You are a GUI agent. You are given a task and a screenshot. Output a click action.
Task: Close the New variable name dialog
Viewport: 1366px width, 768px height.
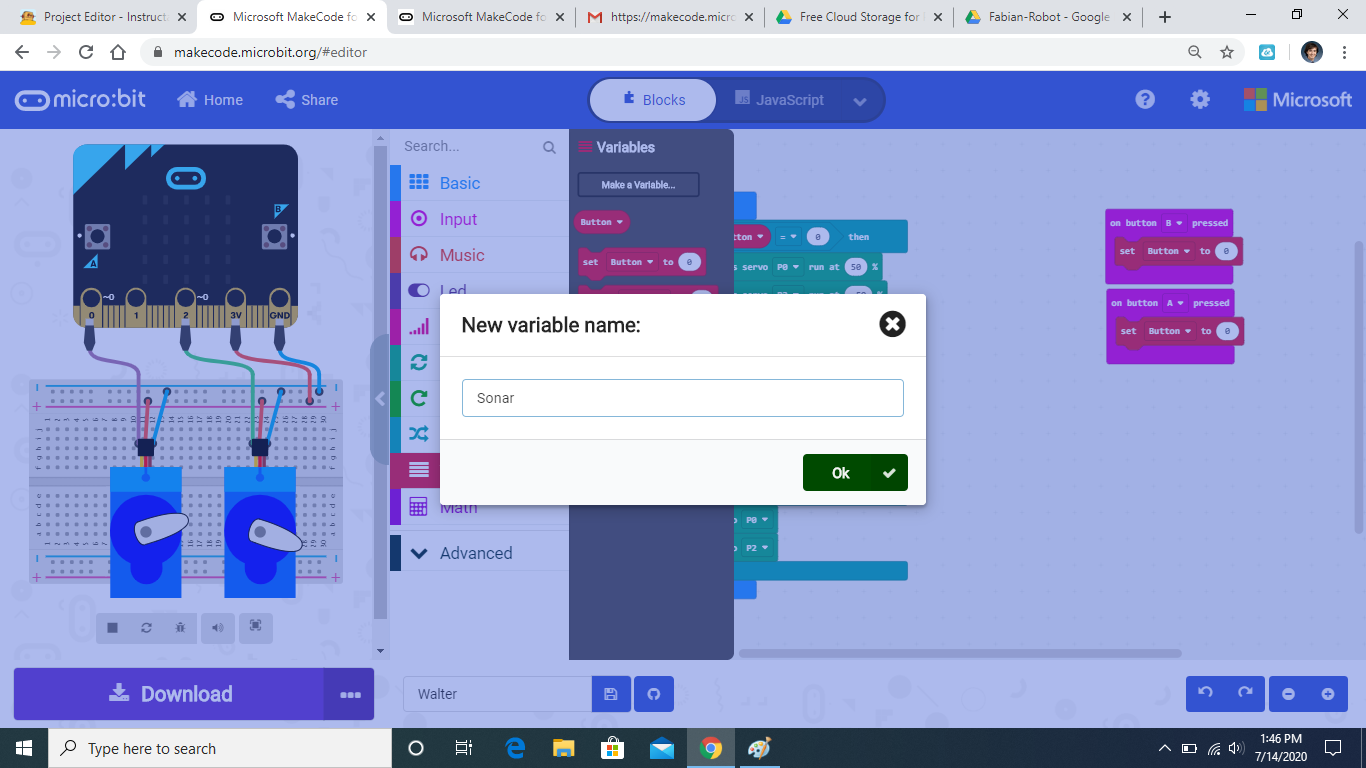[892, 324]
